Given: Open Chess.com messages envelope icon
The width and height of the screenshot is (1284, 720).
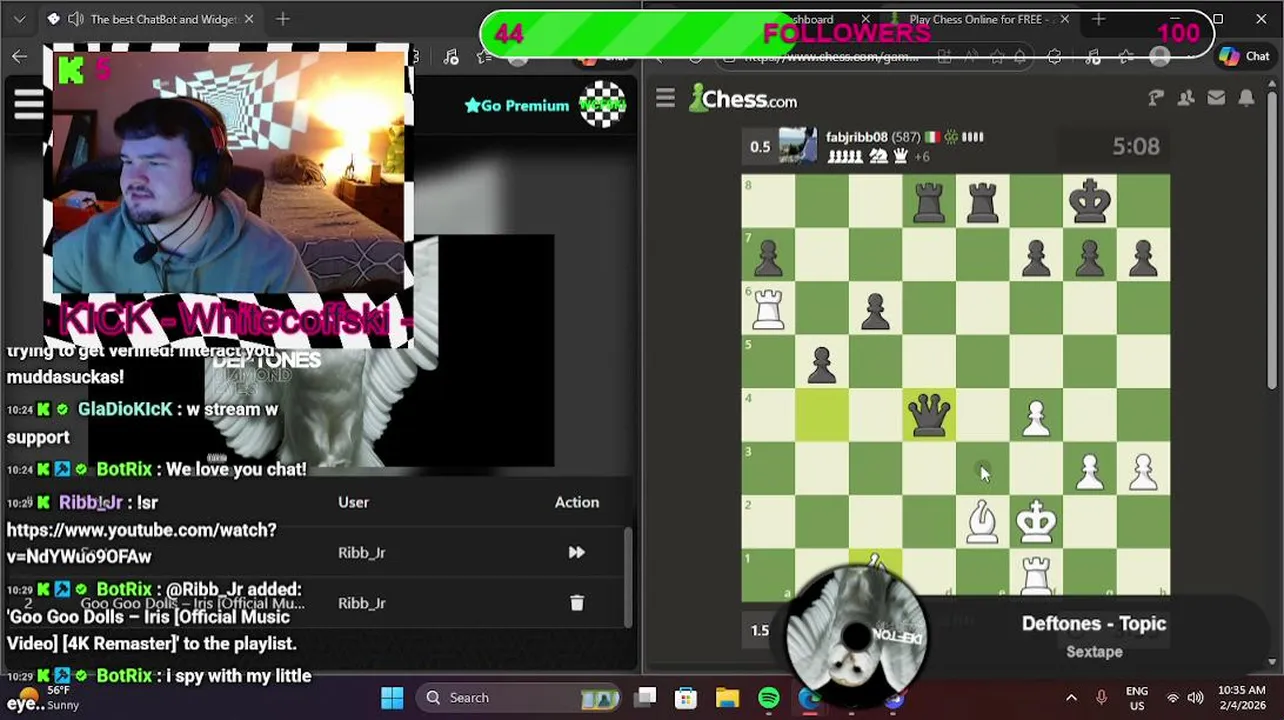Looking at the screenshot, I should click(x=1216, y=98).
